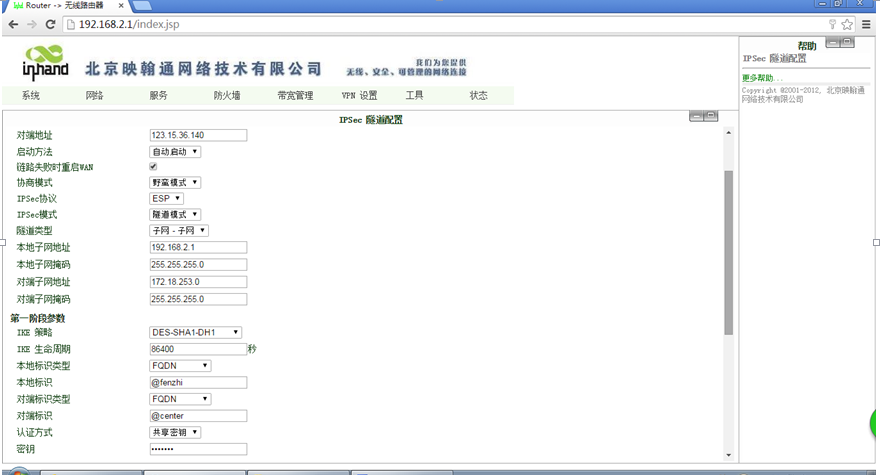Click the 更多帮助 link in help panel
892x475 pixels.
(x=762, y=78)
